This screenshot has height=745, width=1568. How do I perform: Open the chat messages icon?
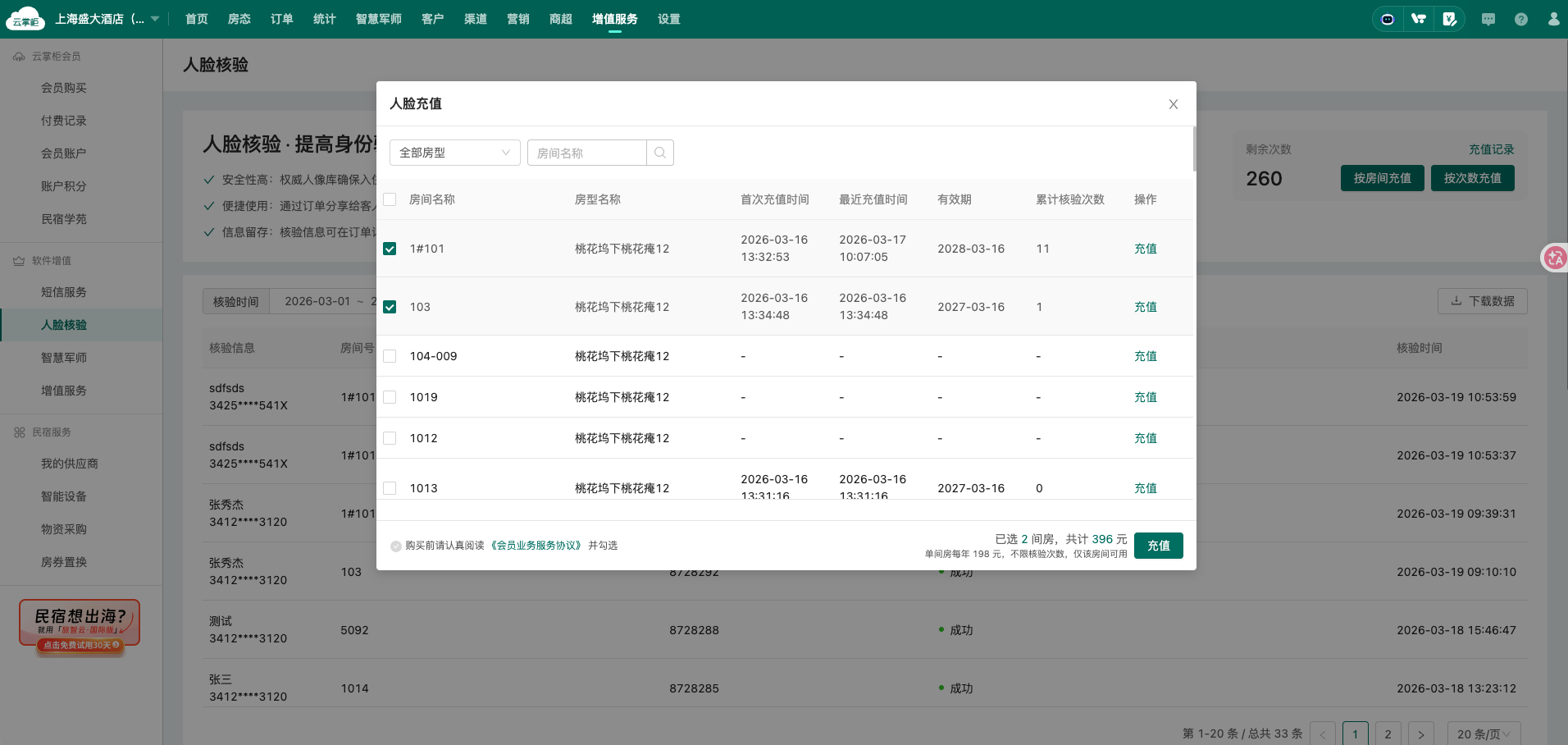(1488, 19)
